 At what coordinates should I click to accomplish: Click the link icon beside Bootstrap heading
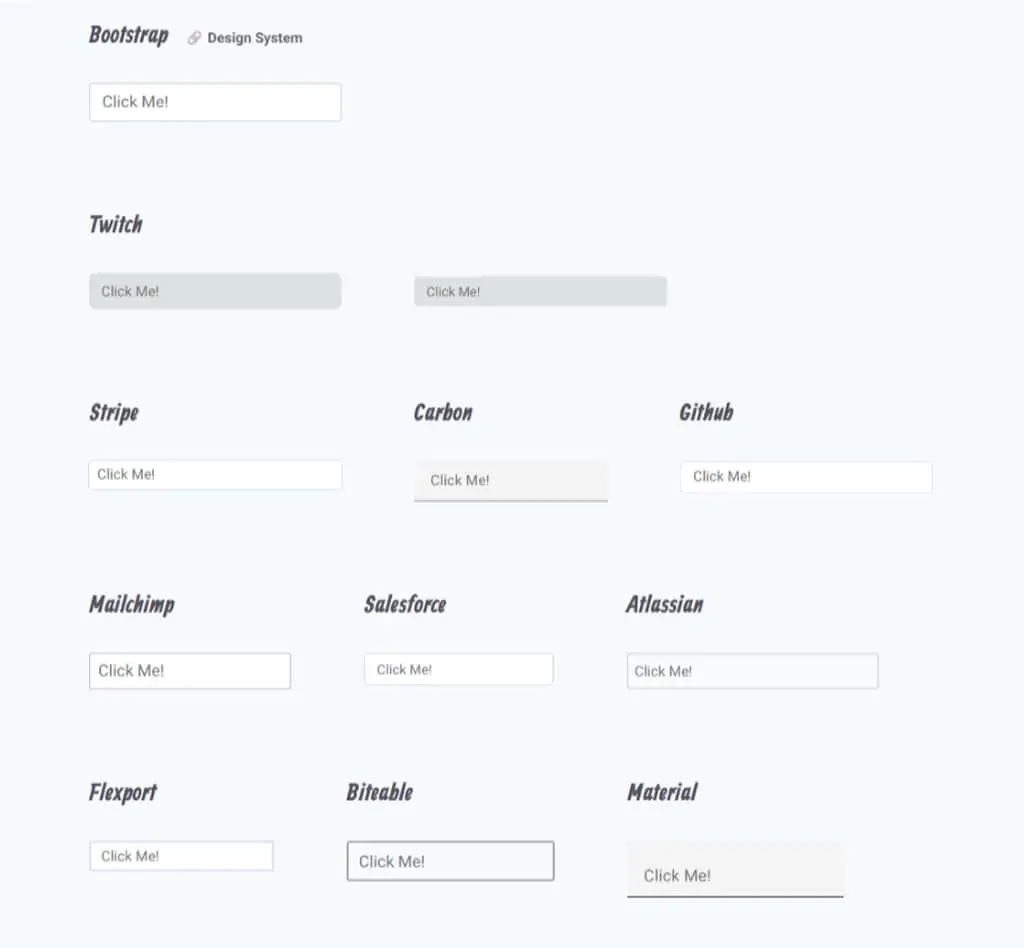[x=194, y=38]
